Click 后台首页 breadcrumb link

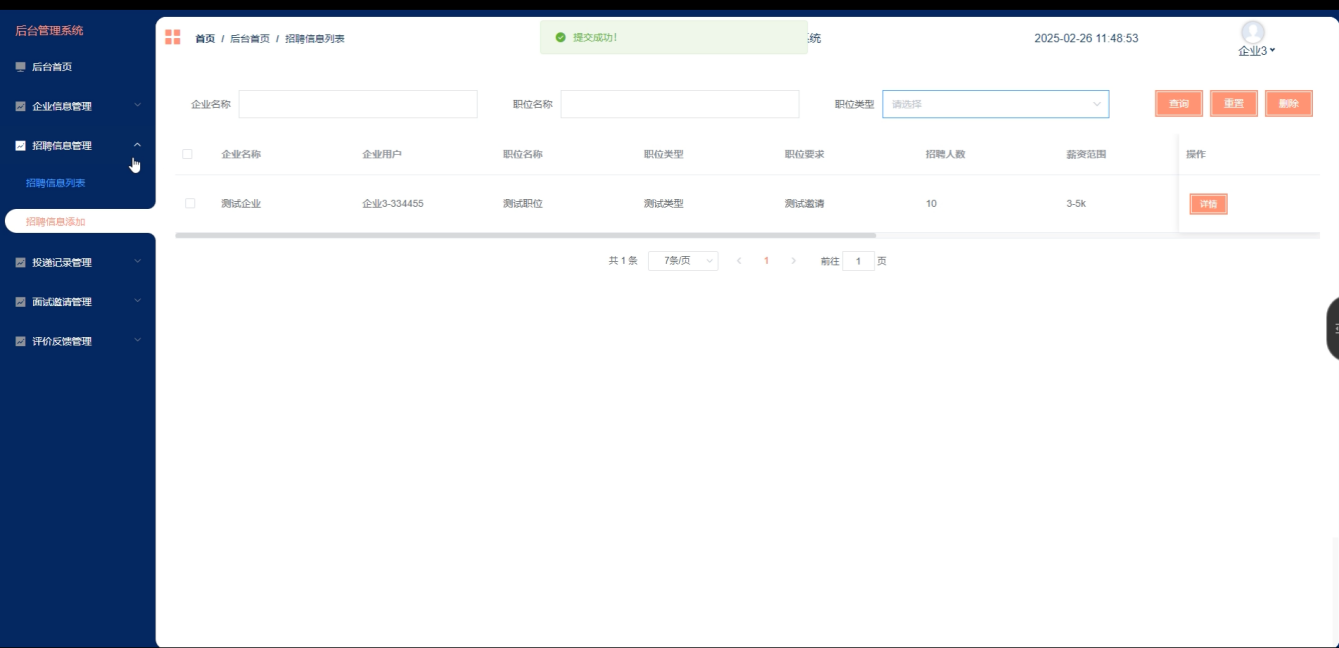point(250,39)
